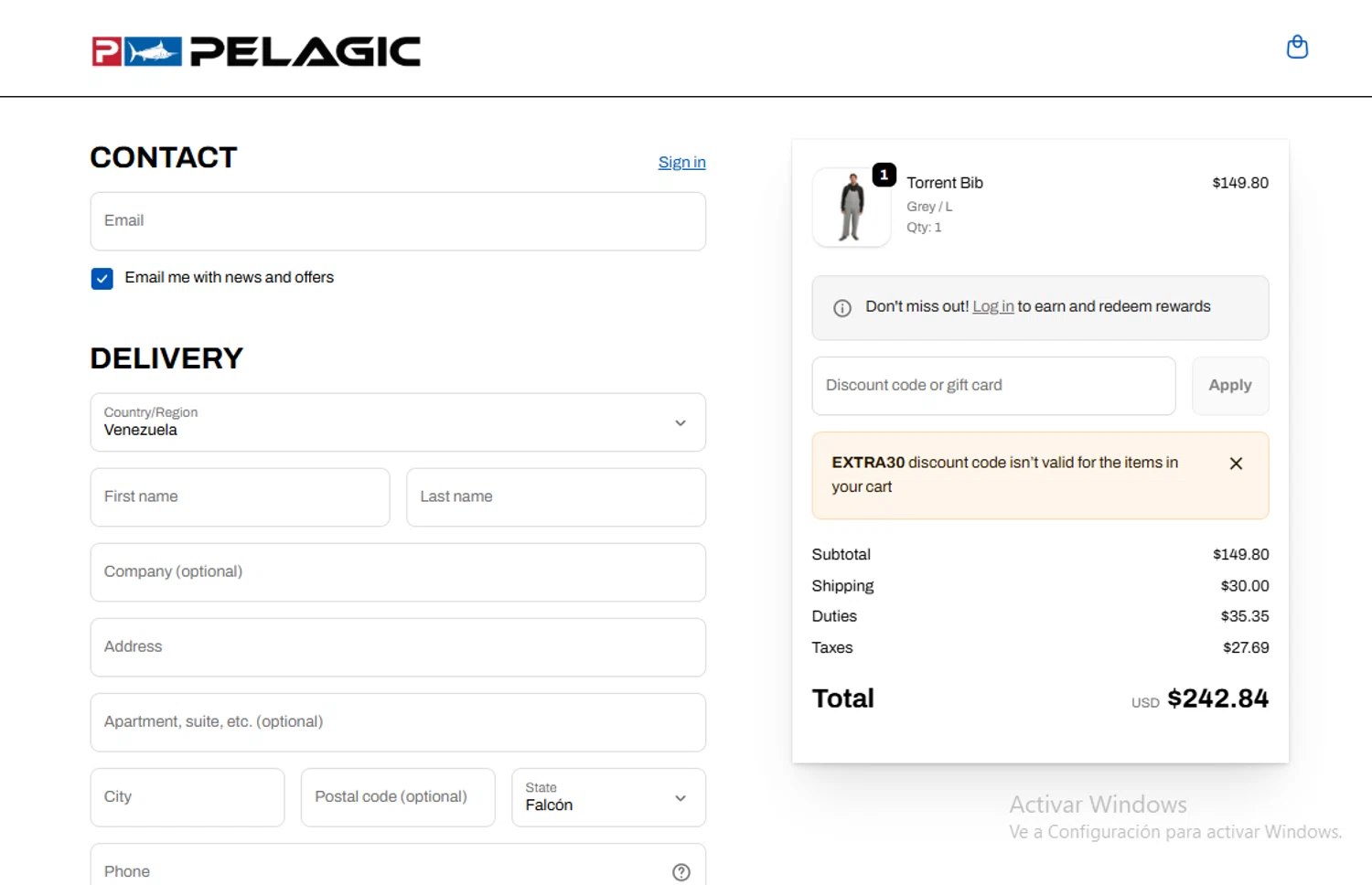The image size is (1372, 885).
Task: Click the DELIVERY section heading
Action: (166, 358)
